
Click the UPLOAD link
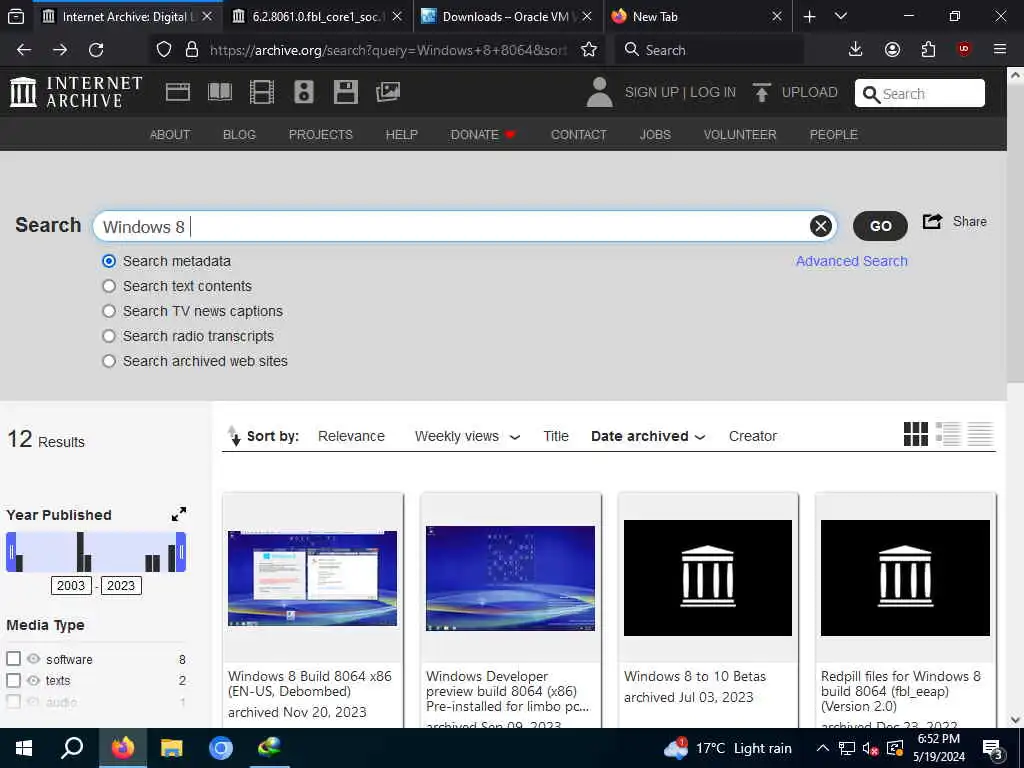click(810, 92)
